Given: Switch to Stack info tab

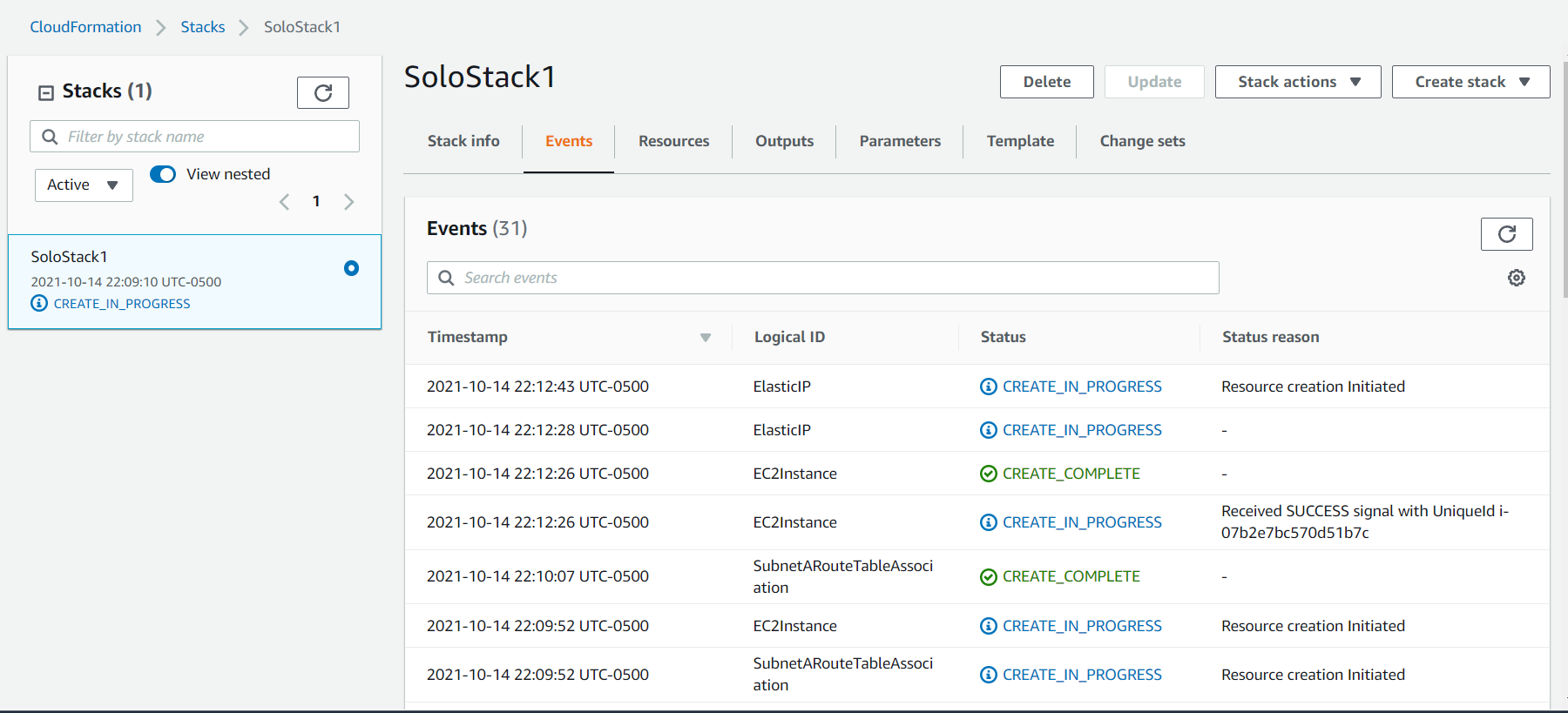Looking at the screenshot, I should (463, 141).
